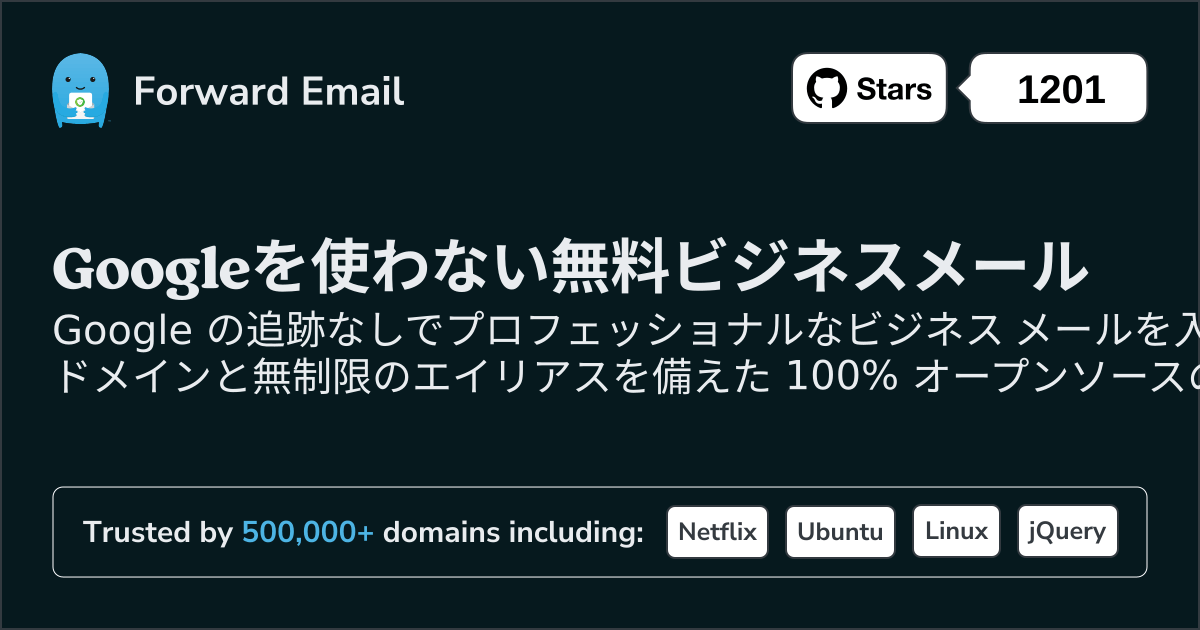Choose the jQuery badge
This screenshot has width=1200, height=630.
(1067, 531)
